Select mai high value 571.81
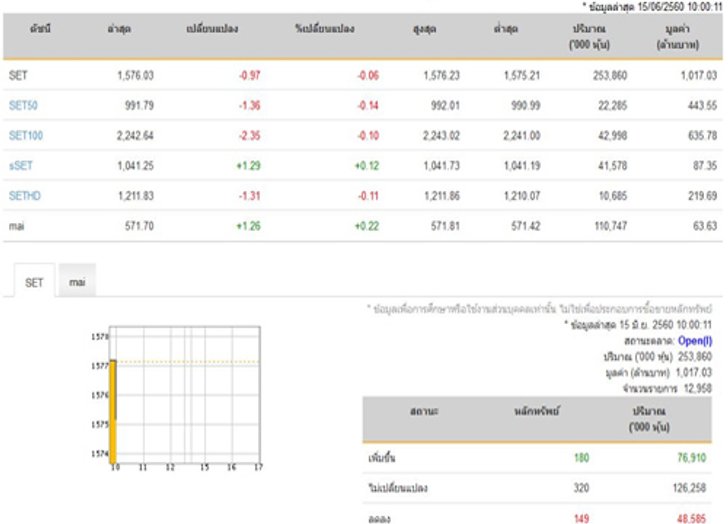This screenshot has width=728, height=524. 445,226
